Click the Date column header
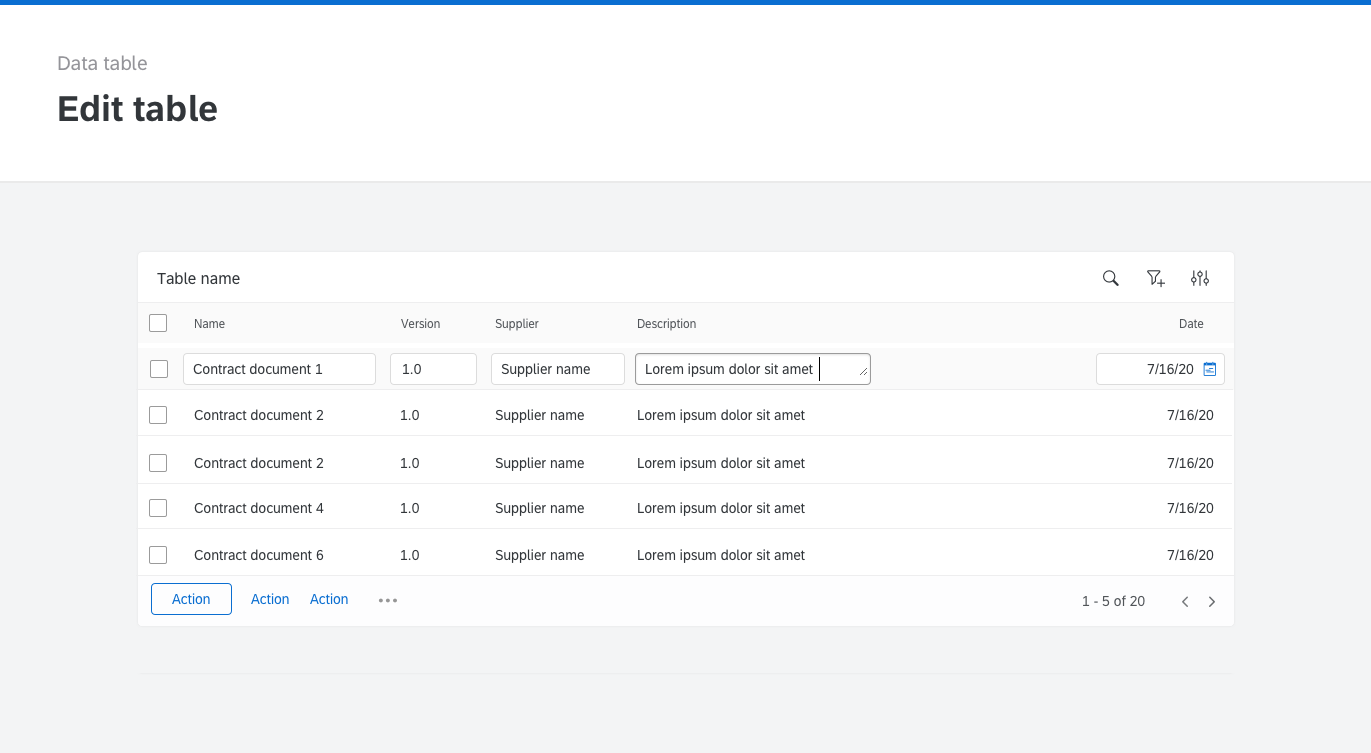Viewport: 1371px width, 753px height. (x=1191, y=324)
